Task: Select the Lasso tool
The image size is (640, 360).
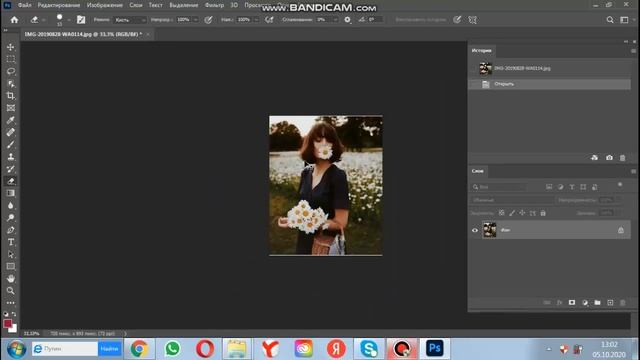Action: tap(11, 71)
